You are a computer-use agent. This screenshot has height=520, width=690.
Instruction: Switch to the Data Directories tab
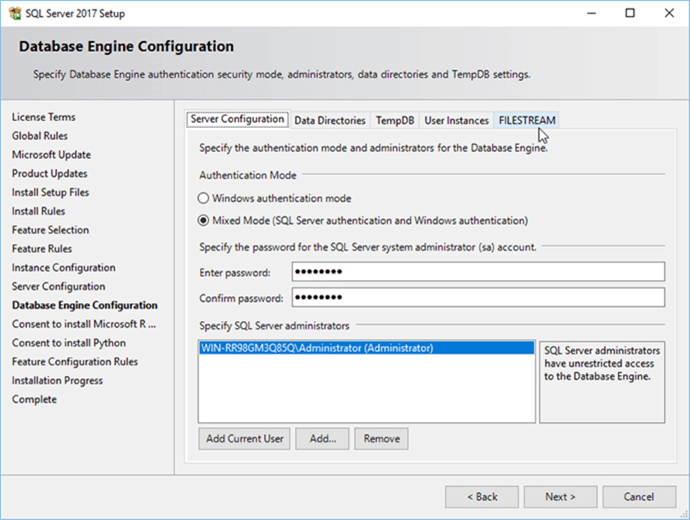click(329, 120)
